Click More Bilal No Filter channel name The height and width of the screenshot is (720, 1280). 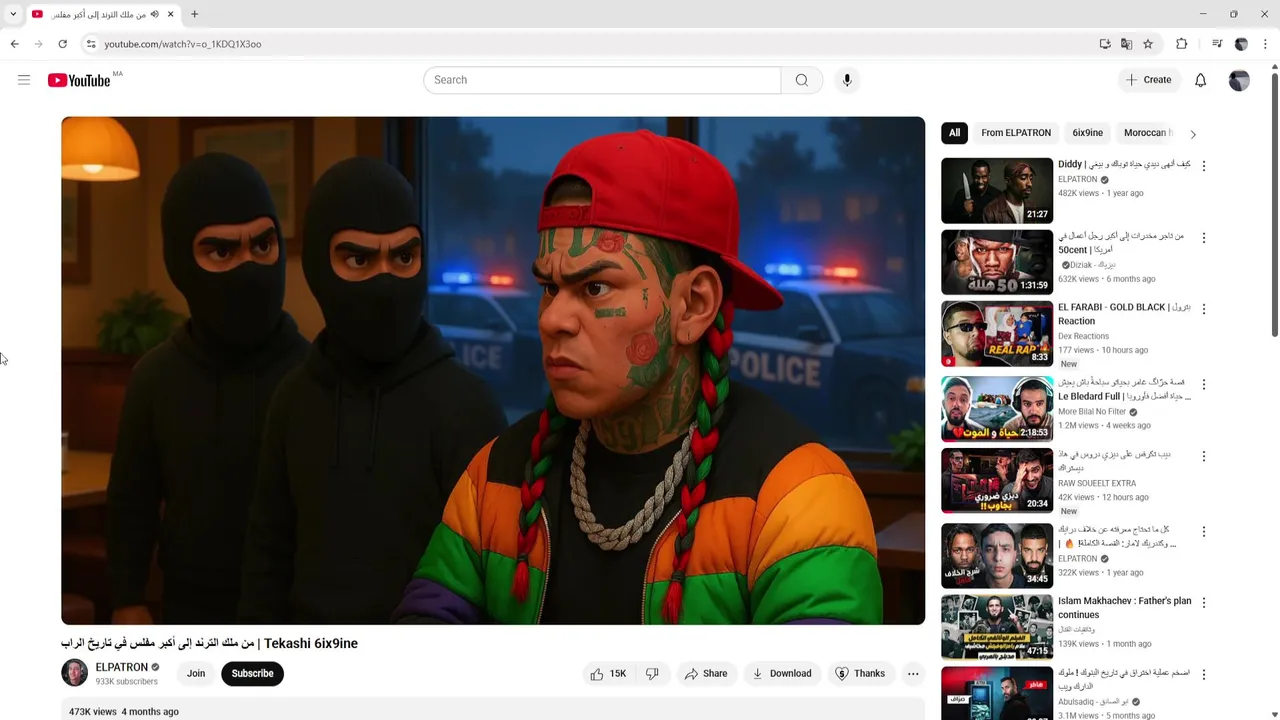(x=1092, y=412)
